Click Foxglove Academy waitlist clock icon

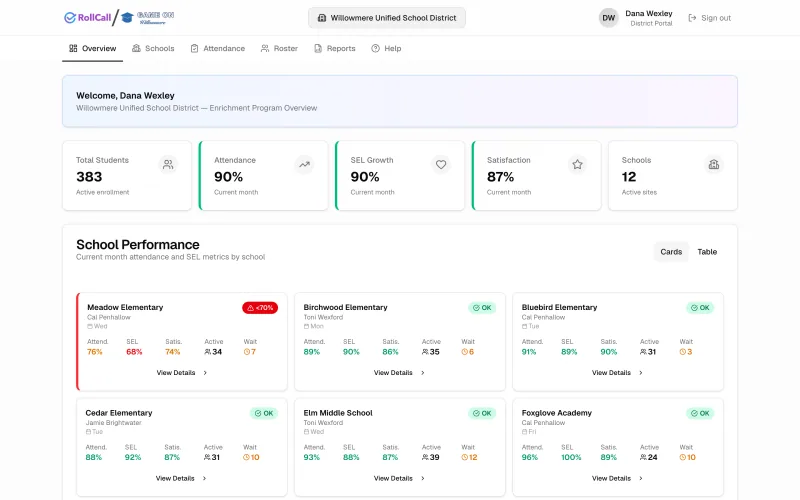pos(683,458)
